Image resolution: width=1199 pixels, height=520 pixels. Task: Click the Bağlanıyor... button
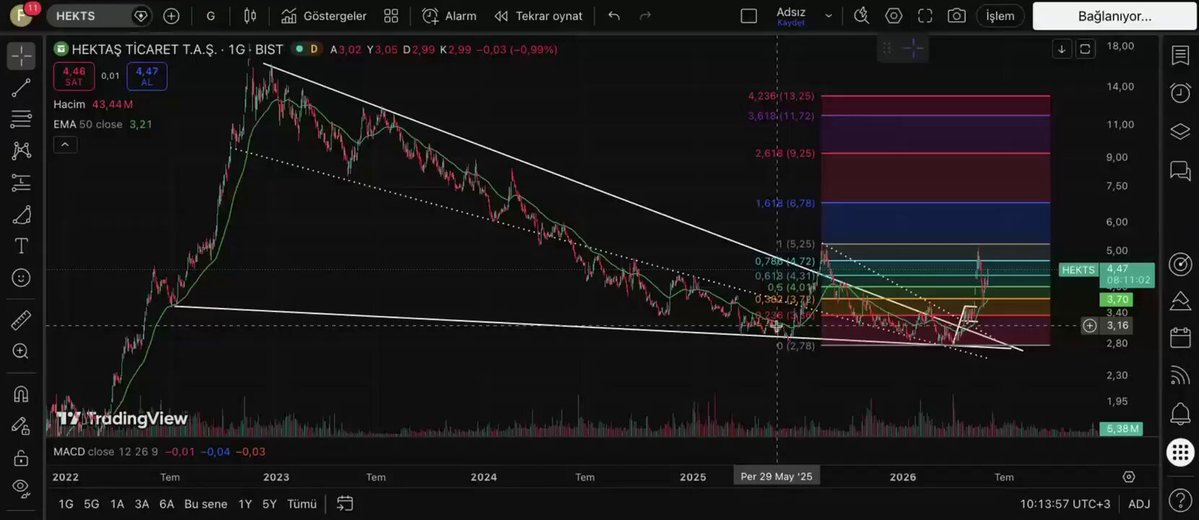point(1115,15)
